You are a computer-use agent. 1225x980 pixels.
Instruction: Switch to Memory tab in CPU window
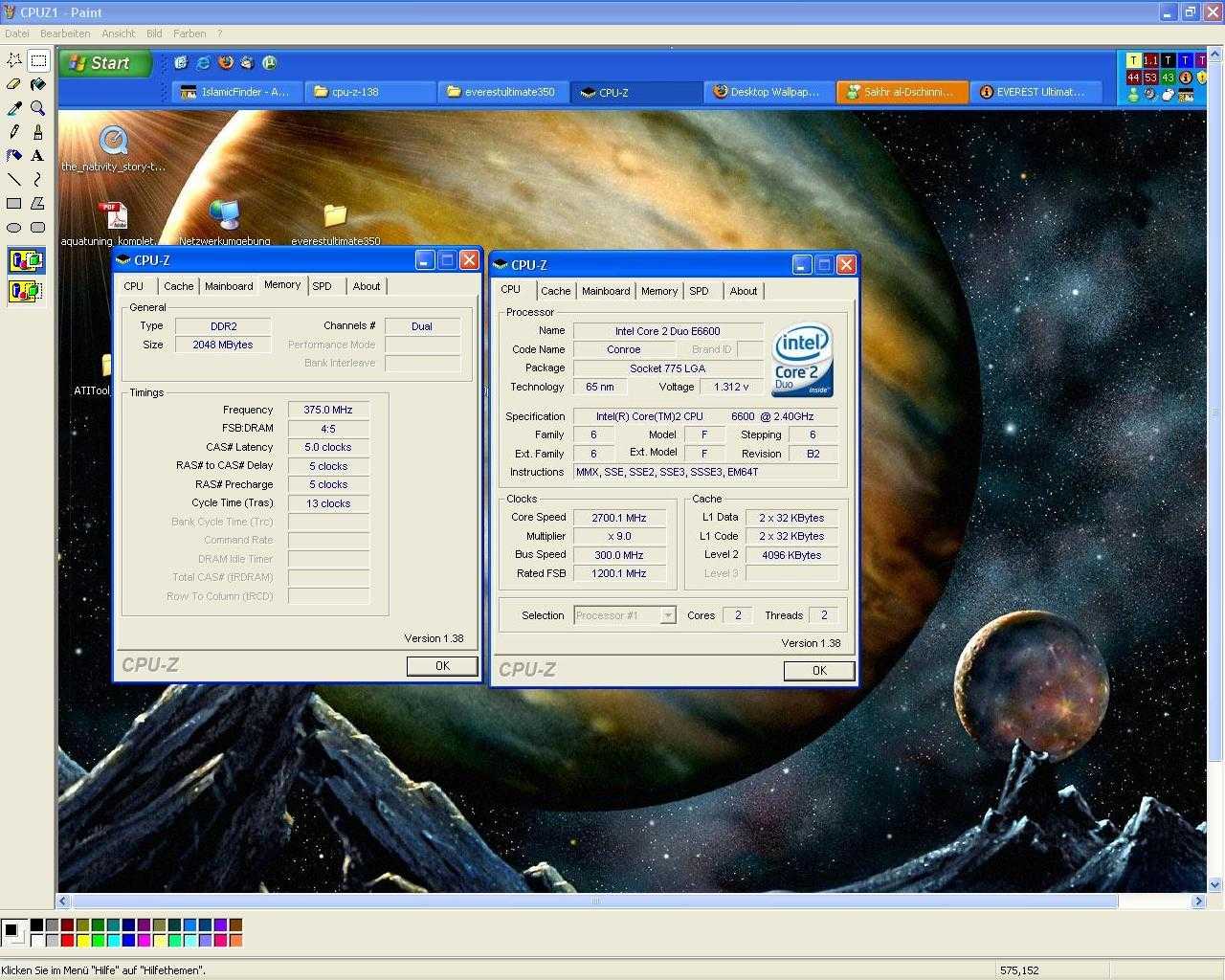[659, 291]
